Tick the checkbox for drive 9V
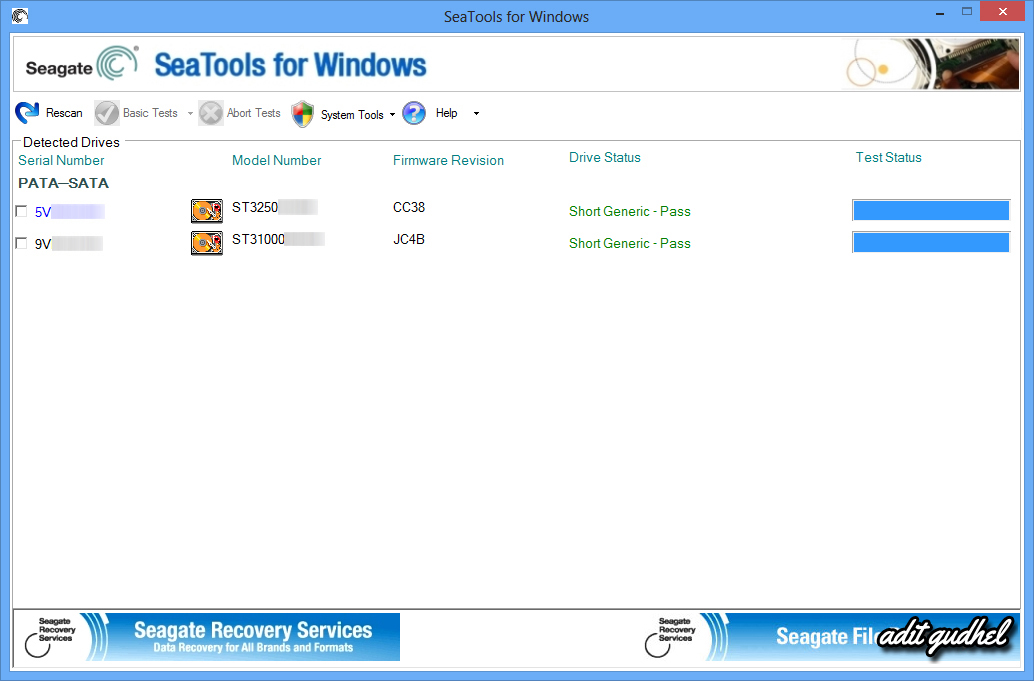Image resolution: width=1034 pixels, height=681 pixels. coord(21,243)
